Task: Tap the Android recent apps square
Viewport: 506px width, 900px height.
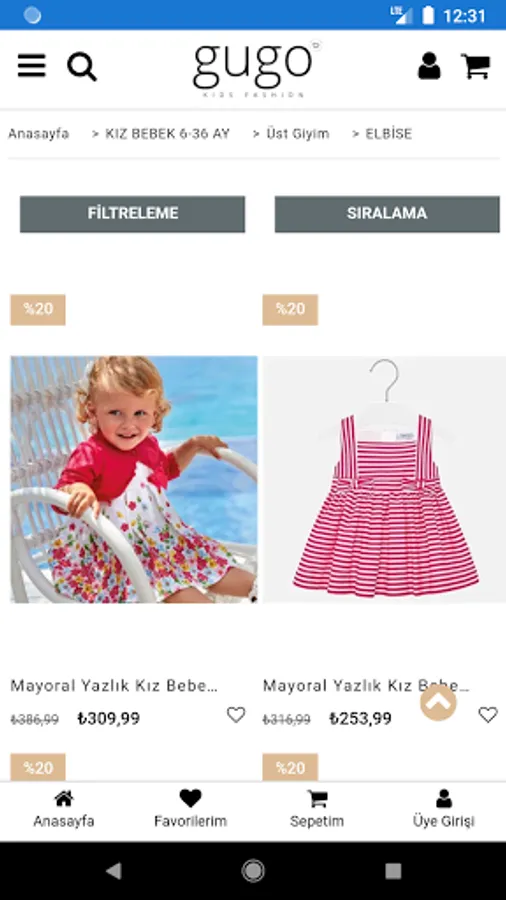Action: click(393, 871)
